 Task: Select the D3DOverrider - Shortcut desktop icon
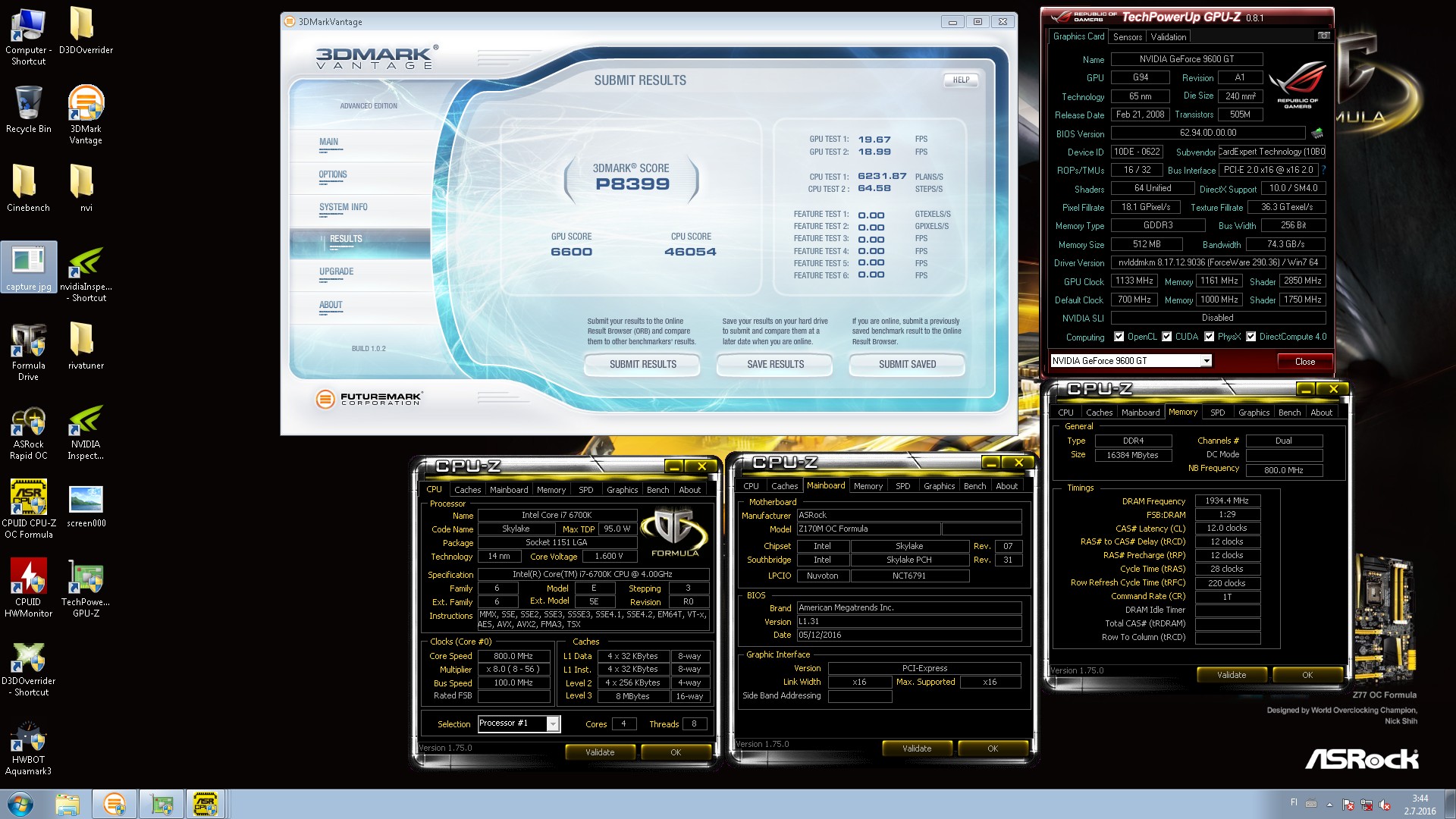(29, 669)
